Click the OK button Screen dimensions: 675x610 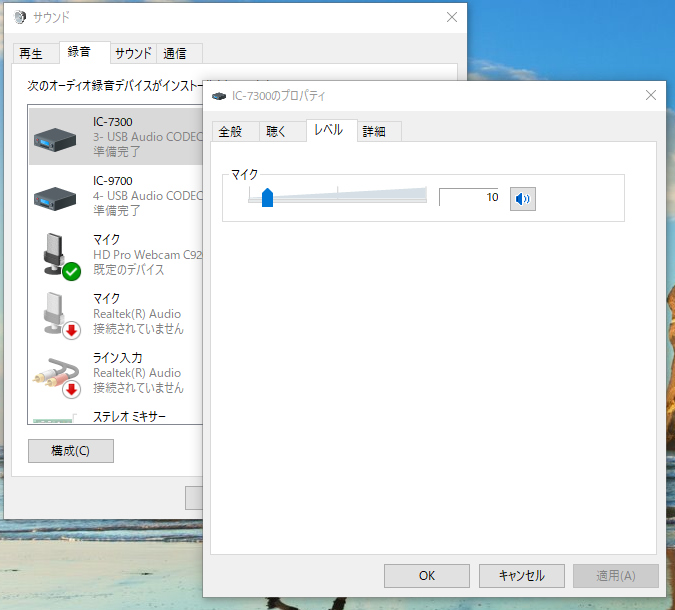click(427, 576)
